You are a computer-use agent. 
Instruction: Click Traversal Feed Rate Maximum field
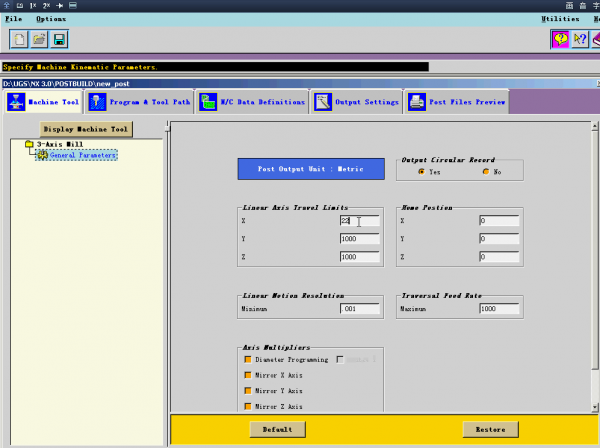(499, 309)
